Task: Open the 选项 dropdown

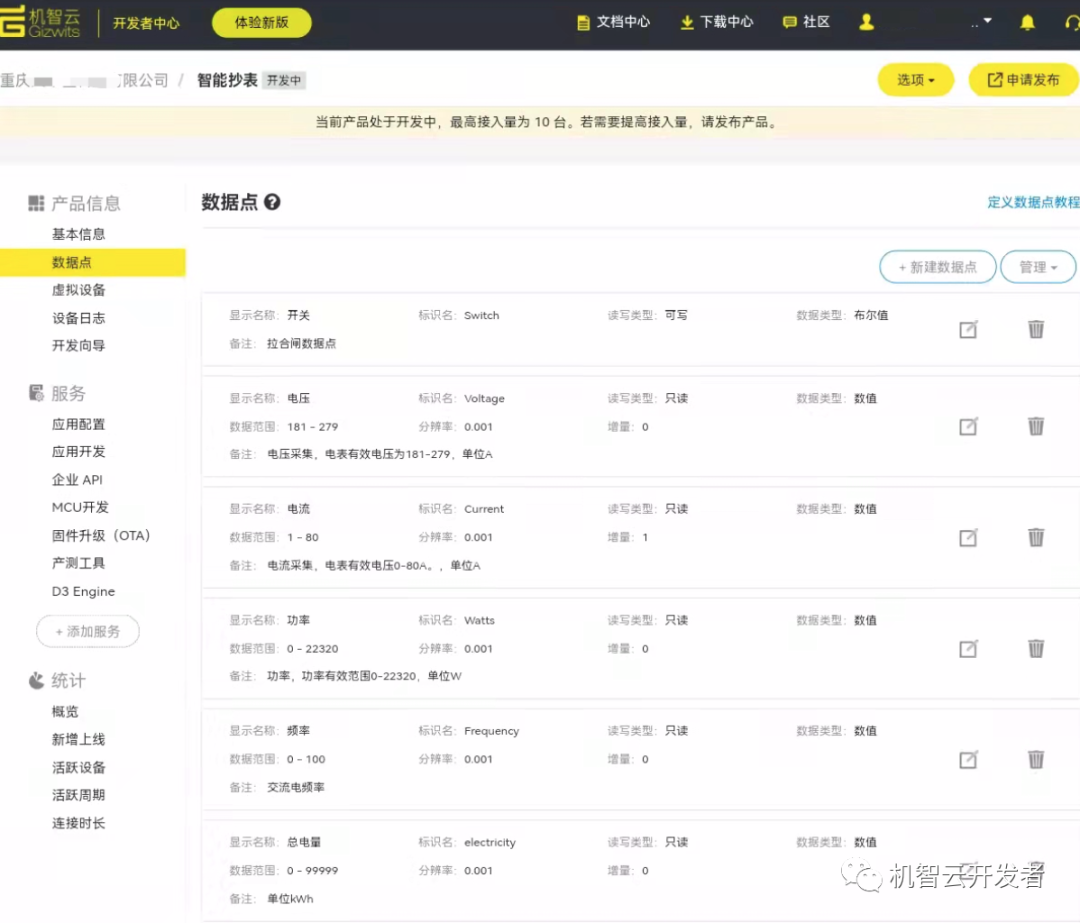Action: [915, 80]
